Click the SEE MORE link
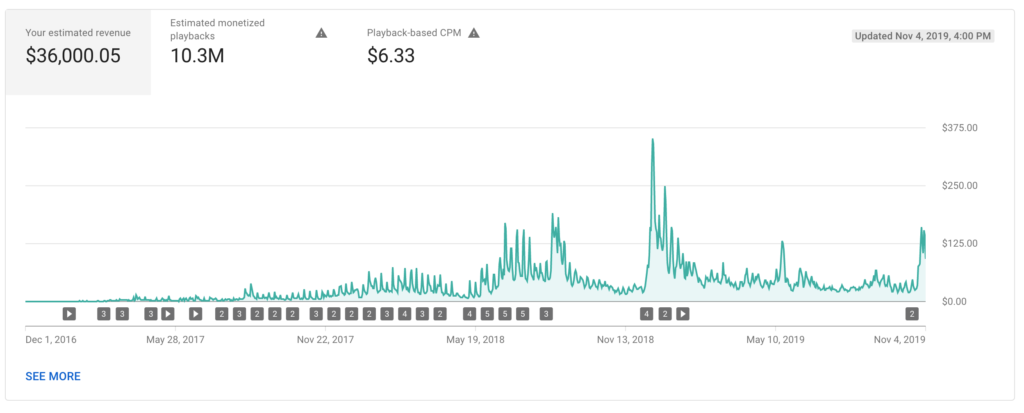Viewport: 1024px width, 413px height. click(x=53, y=376)
